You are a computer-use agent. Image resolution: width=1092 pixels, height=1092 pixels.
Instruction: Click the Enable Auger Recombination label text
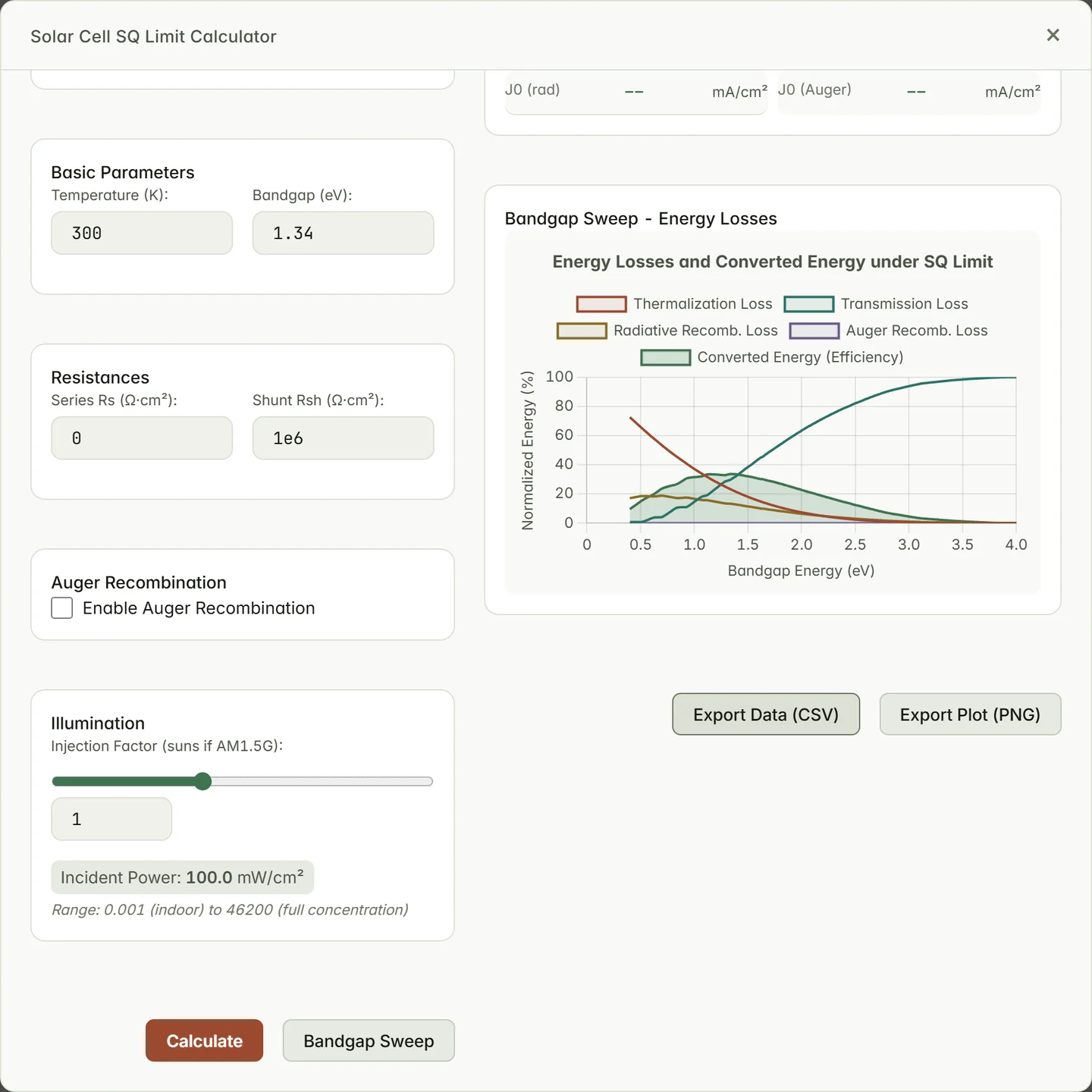pos(199,608)
